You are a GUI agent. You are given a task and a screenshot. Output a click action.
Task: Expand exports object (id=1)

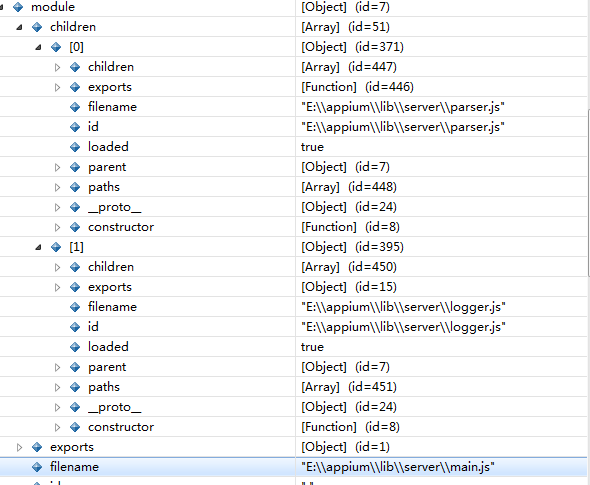pos(19,447)
